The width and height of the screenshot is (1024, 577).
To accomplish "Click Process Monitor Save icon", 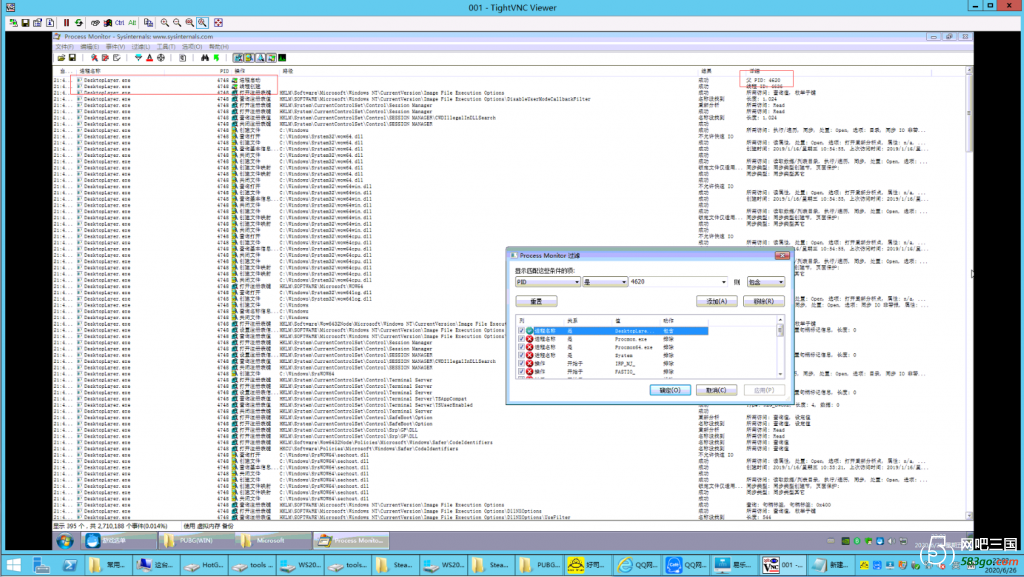I will (x=72, y=57).
